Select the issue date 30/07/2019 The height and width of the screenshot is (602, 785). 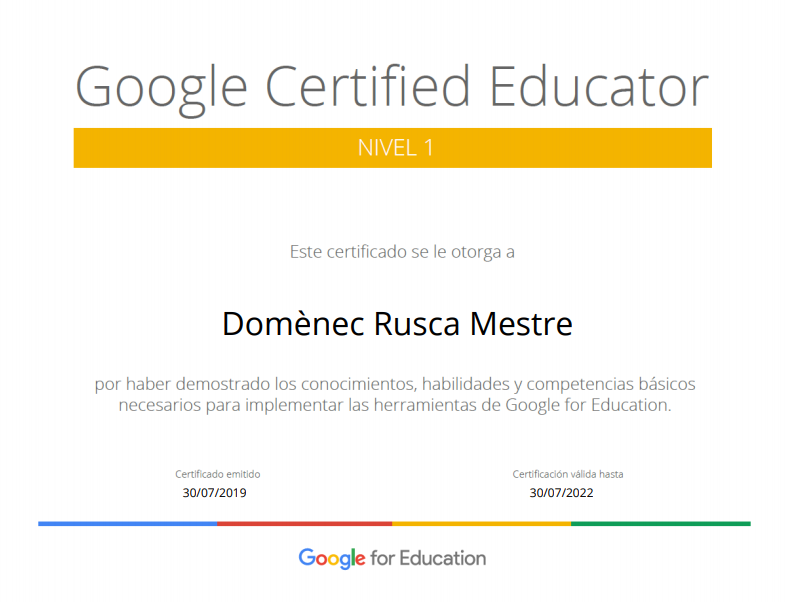click(x=214, y=492)
